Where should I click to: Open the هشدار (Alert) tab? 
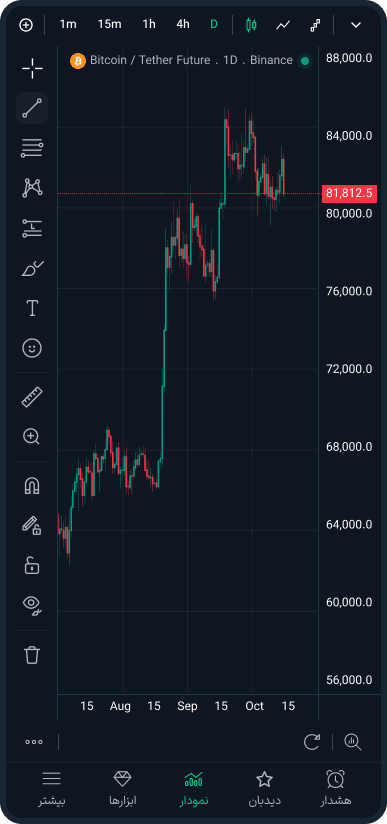click(335, 788)
